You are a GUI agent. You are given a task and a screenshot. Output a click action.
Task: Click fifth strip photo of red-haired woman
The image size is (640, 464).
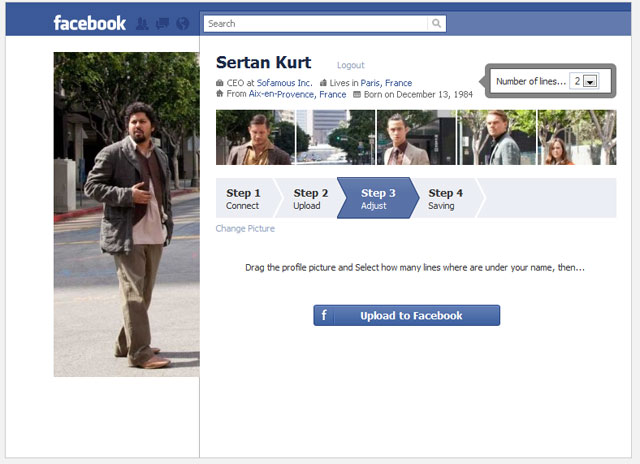[x=577, y=138]
